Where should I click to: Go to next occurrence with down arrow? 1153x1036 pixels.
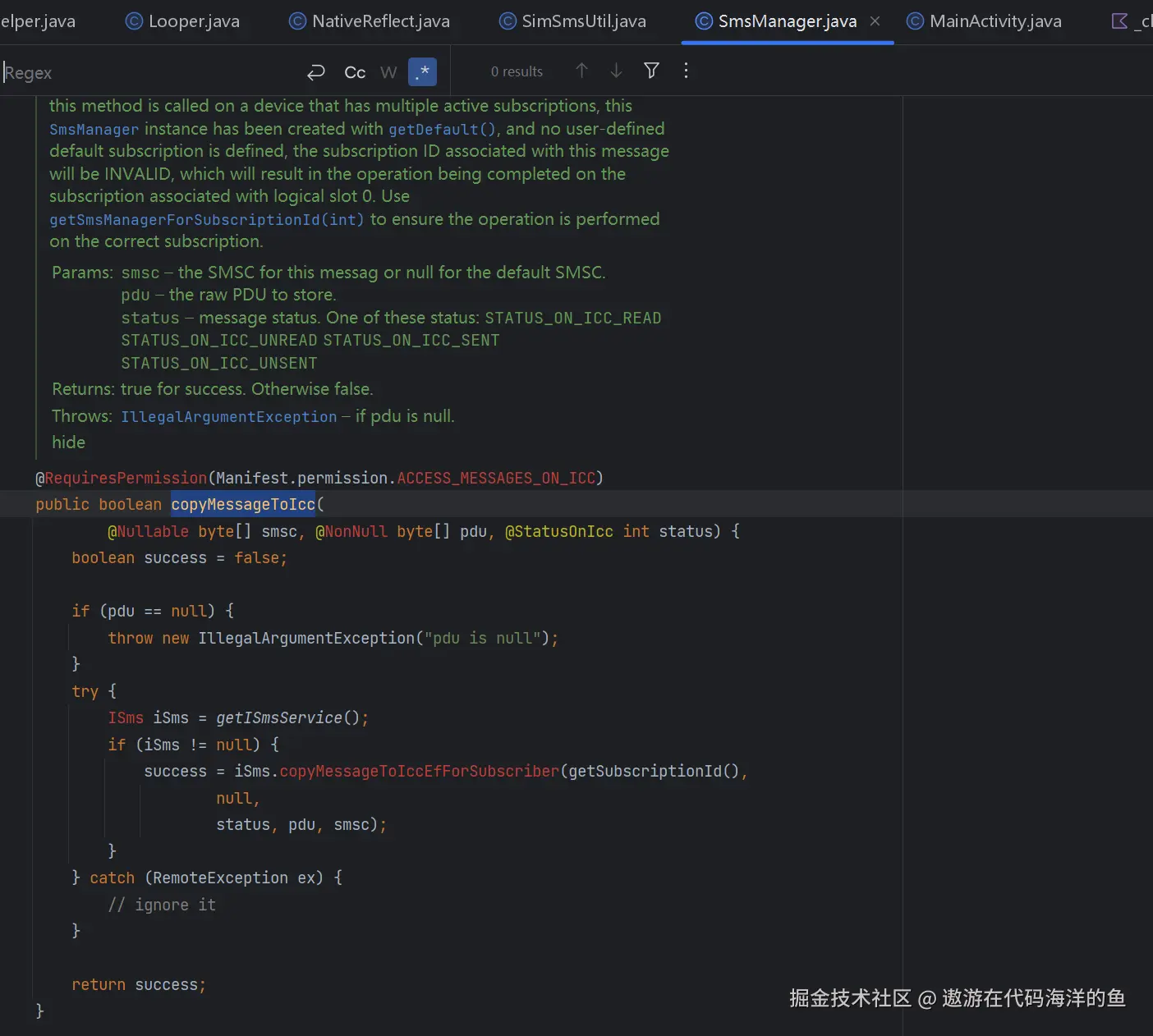point(616,71)
